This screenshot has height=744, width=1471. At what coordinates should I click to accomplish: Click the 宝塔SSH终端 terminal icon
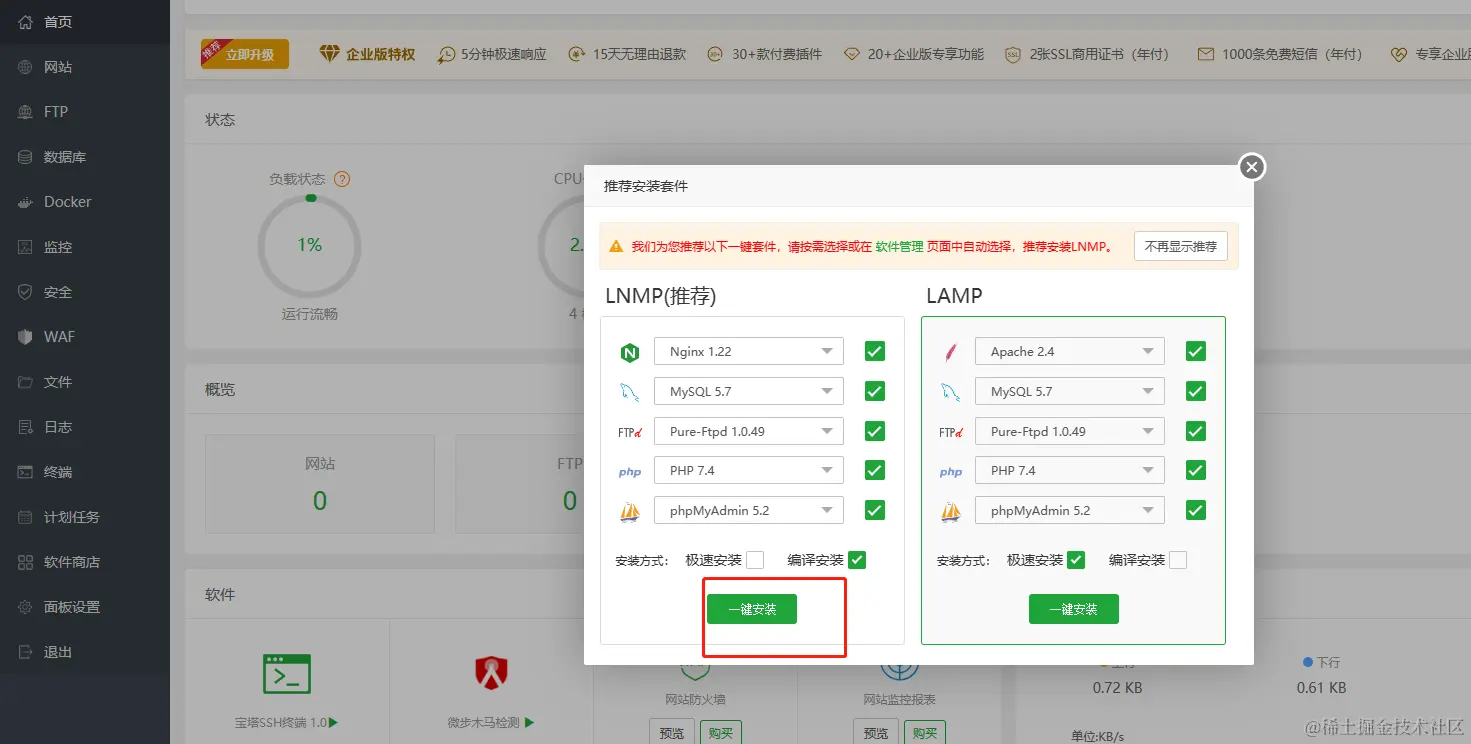(287, 674)
